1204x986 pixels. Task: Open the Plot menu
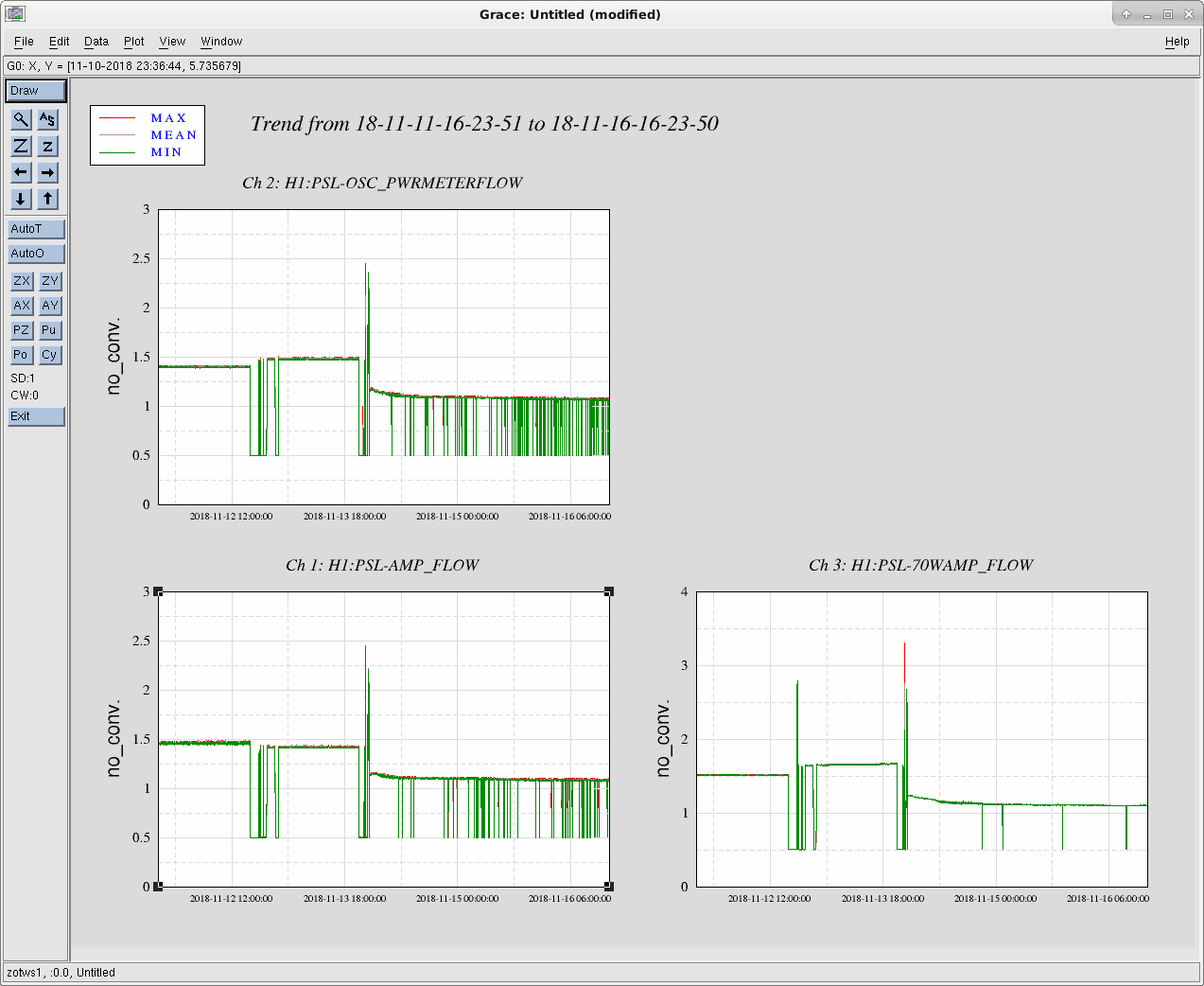pyautogui.click(x=134, y=42)
